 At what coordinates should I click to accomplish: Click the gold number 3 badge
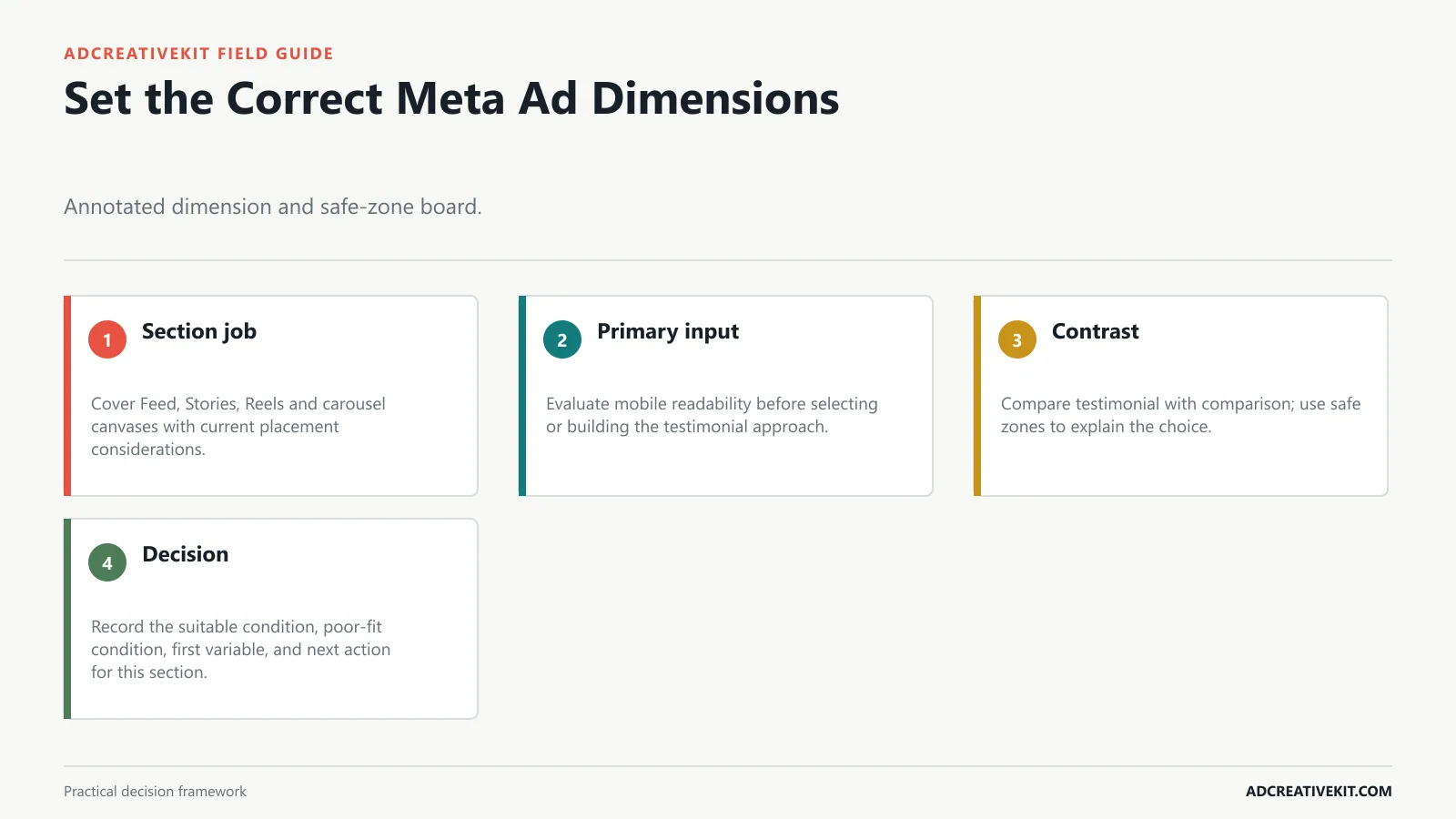point(1017,339)
